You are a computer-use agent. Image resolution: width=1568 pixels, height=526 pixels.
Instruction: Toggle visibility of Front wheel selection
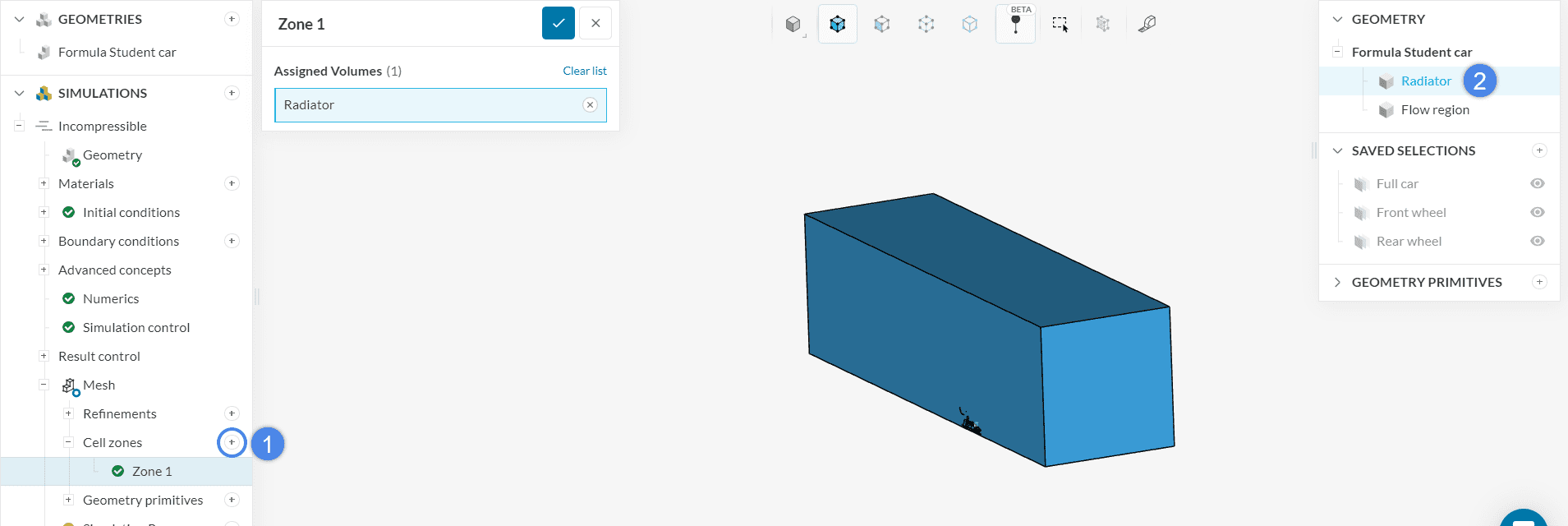click(x=1538, y=212)
